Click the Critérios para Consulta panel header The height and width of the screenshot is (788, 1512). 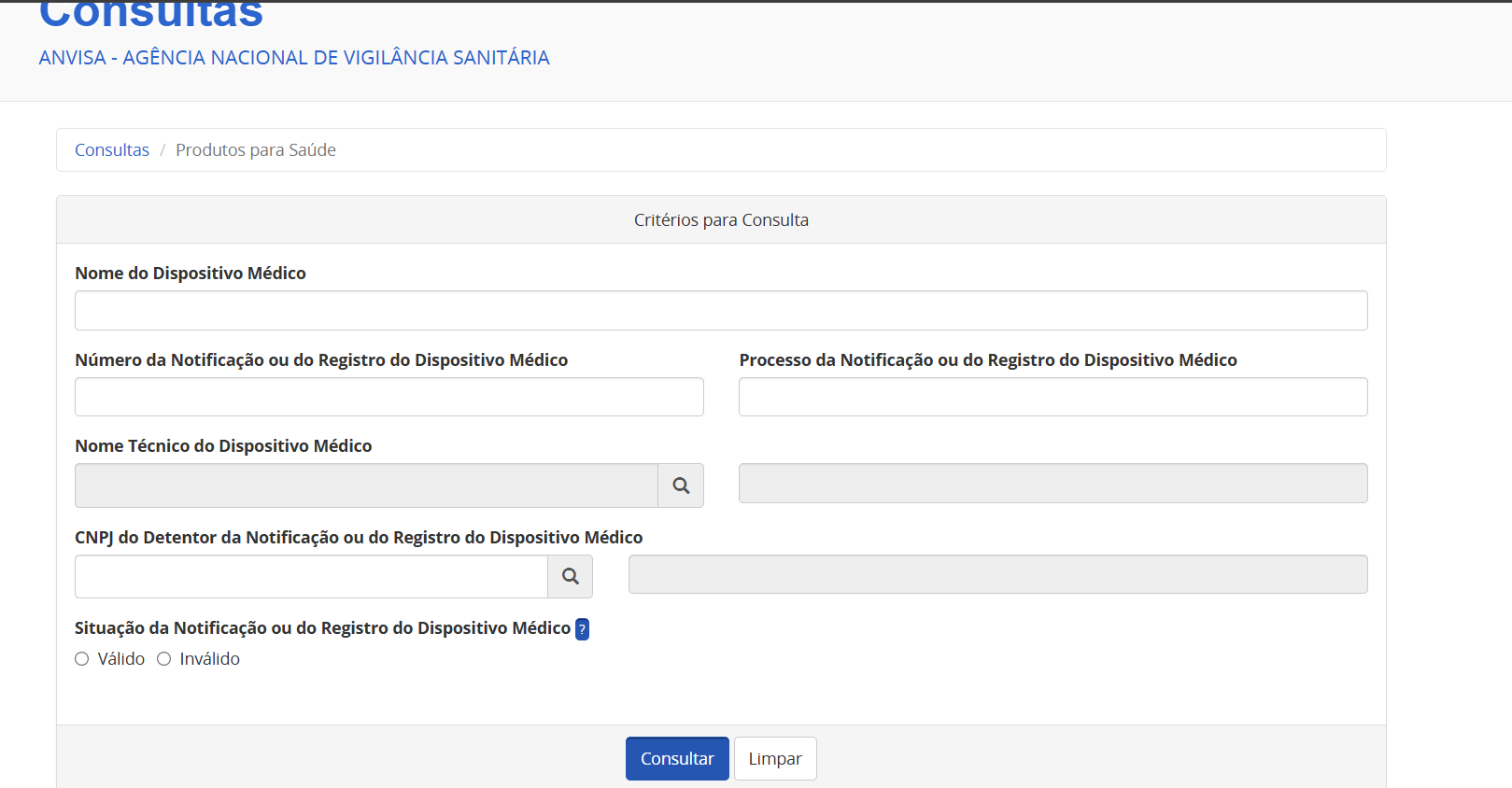(721, 220)
